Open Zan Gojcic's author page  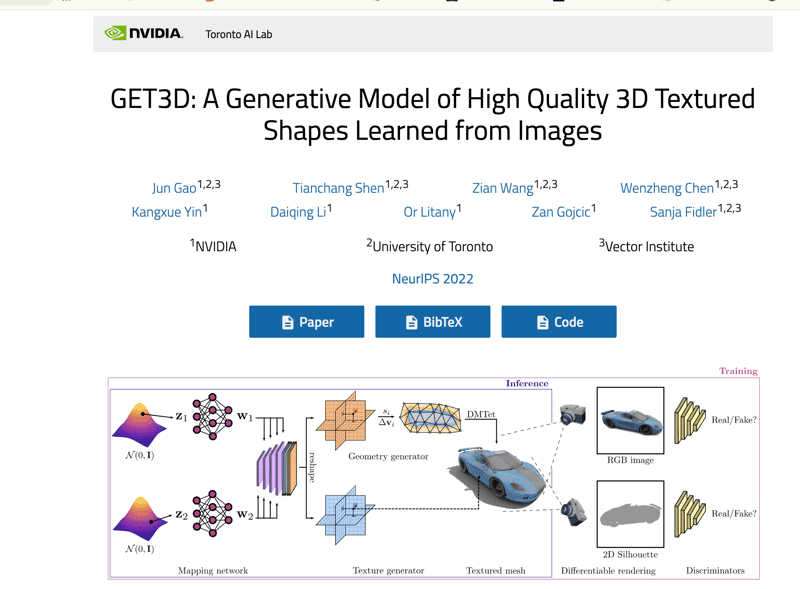561,212
